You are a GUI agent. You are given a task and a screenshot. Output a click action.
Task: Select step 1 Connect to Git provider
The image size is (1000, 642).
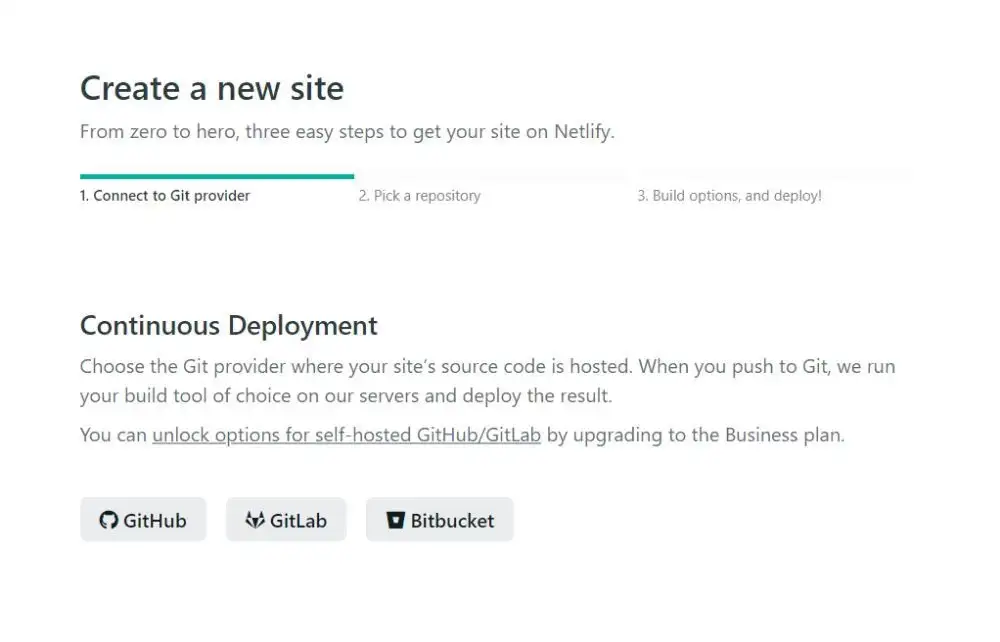pos(164,195)
